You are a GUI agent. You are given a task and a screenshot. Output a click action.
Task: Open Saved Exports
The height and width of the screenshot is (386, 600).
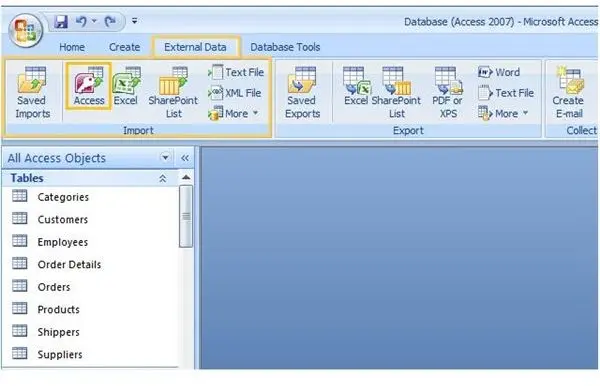tap(302, 93)
